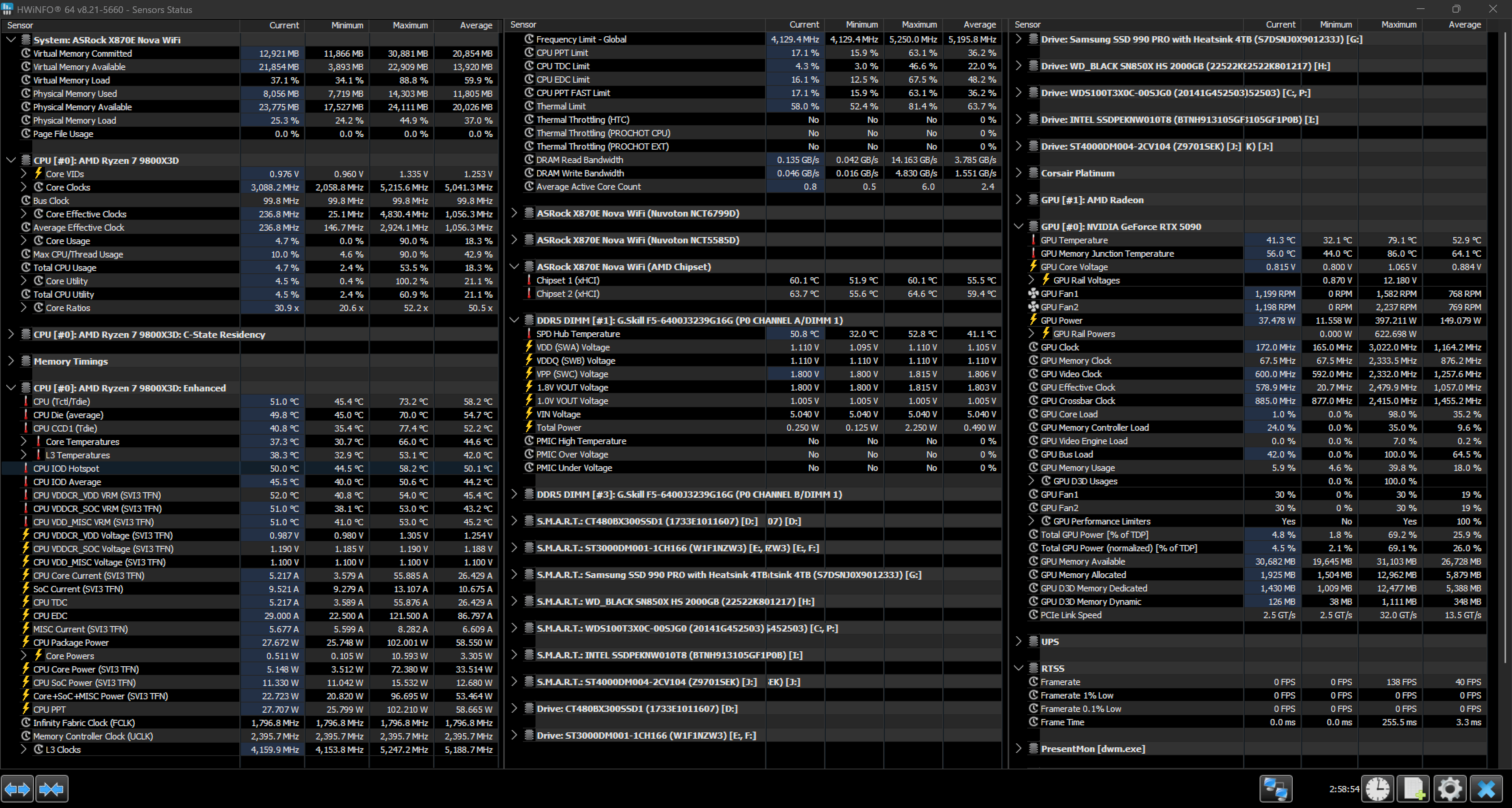Open the remote network monitoring icon
Viewport: 1512px width, 808px height.
coord(1275,789)
